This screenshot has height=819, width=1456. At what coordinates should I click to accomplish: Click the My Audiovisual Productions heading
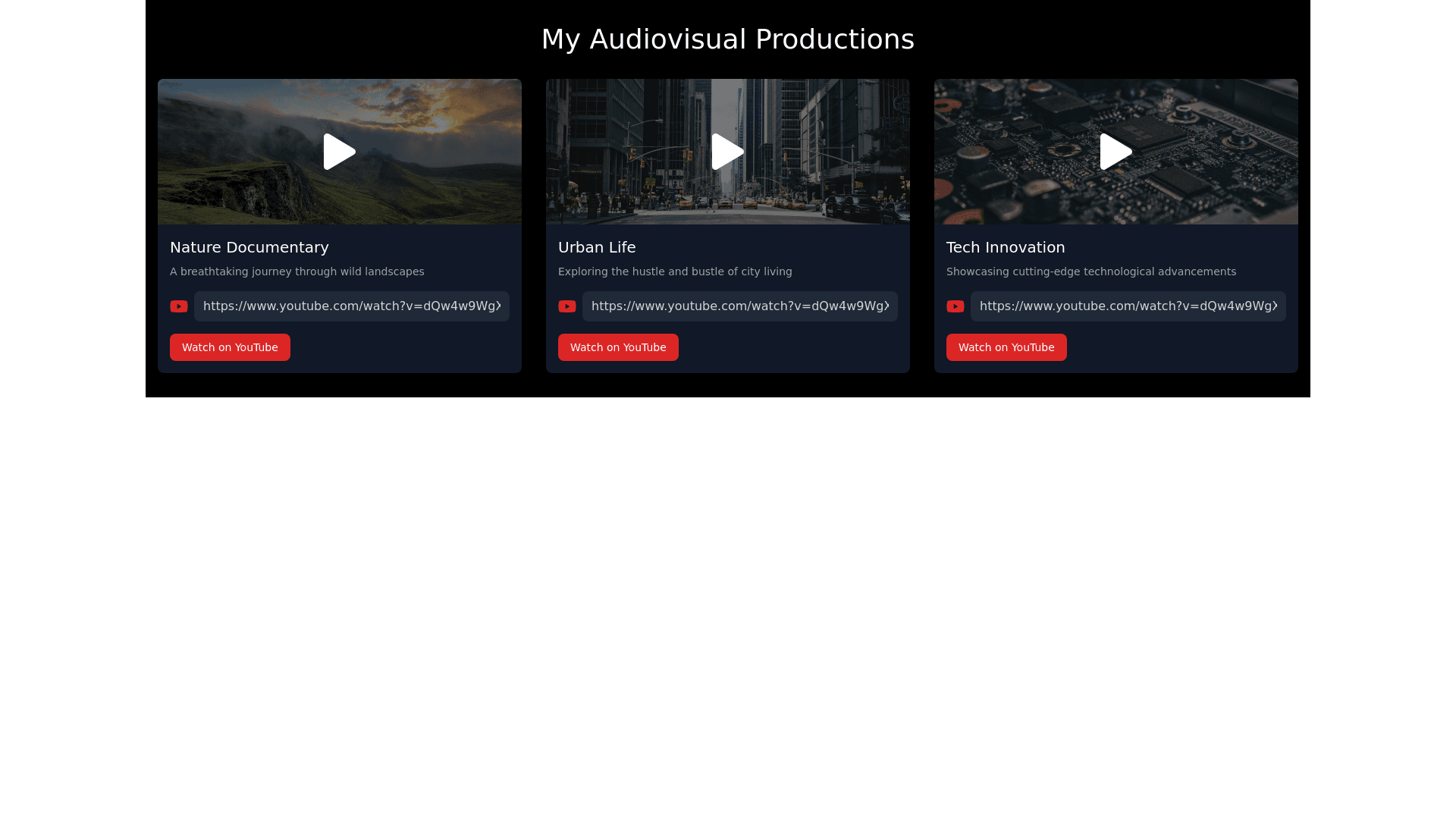click(728, 39)
